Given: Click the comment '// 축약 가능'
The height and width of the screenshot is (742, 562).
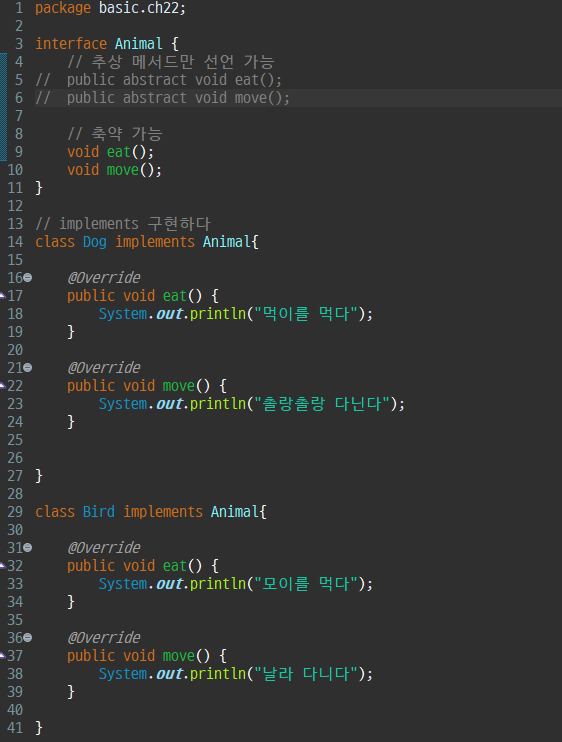Looking at the screenshot, I should 115,134.
